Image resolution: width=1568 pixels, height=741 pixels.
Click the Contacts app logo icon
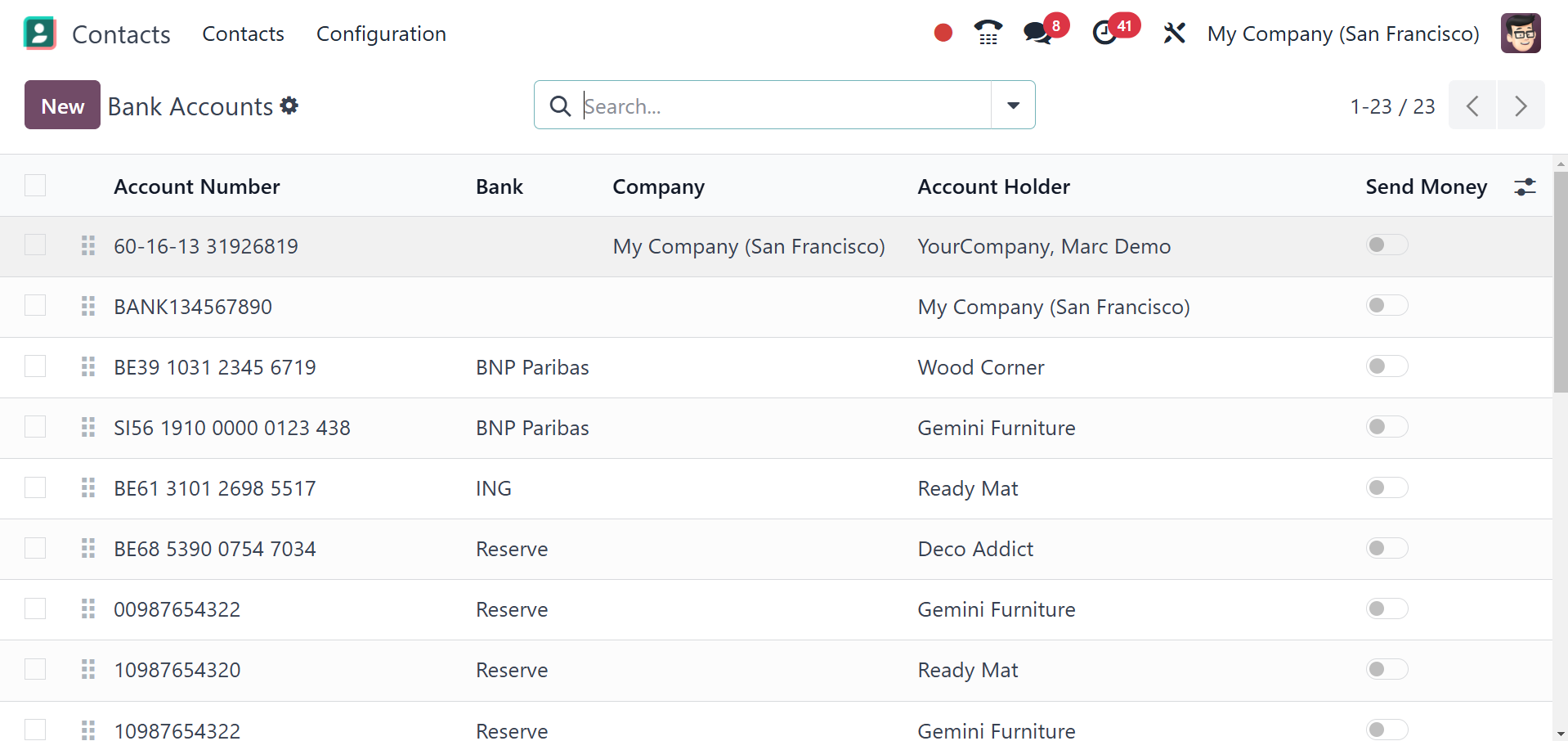[39, 34]
